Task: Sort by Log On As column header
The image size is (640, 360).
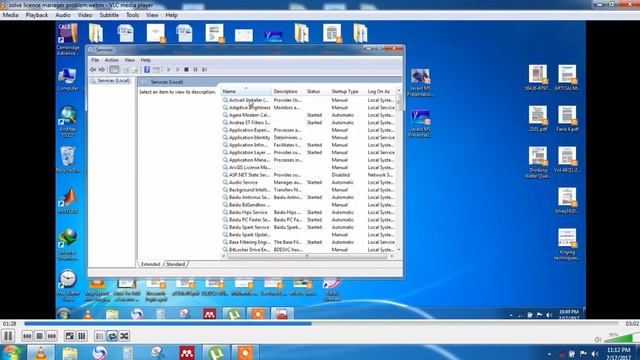Action: coord(380,91)
